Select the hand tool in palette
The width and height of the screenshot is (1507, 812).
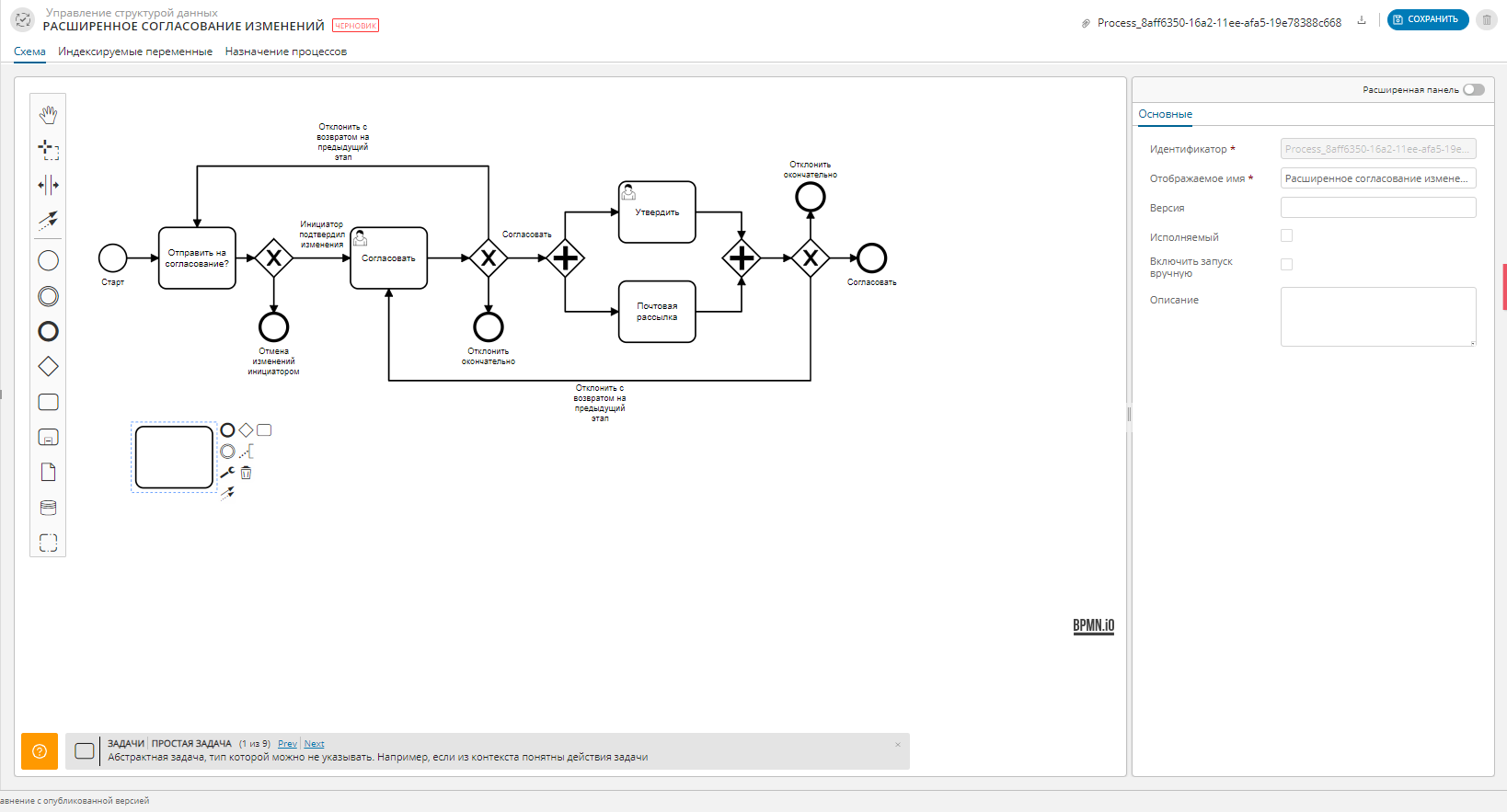48,115
